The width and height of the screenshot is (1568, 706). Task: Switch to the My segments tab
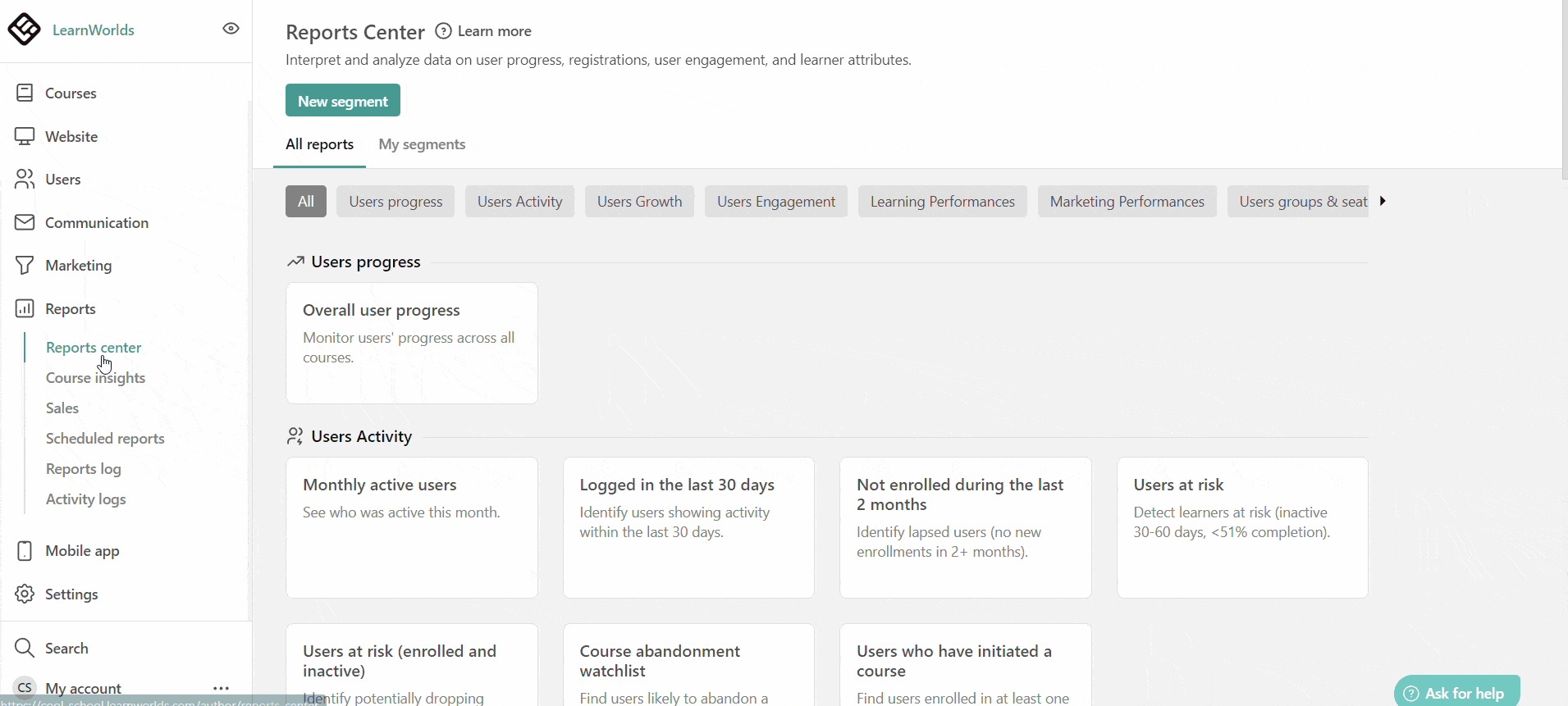tap(422, 144)
